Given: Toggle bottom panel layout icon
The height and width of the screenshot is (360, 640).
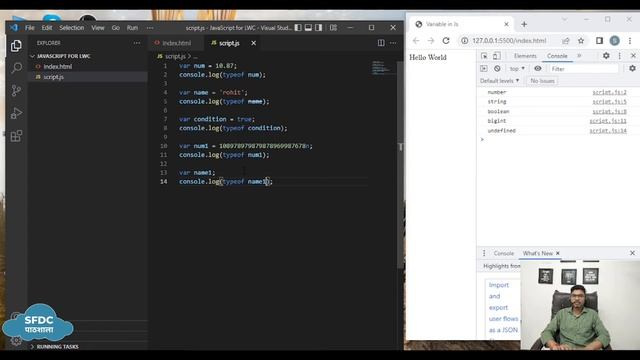Looking at the screenshot, I should [x=309, y=27].
